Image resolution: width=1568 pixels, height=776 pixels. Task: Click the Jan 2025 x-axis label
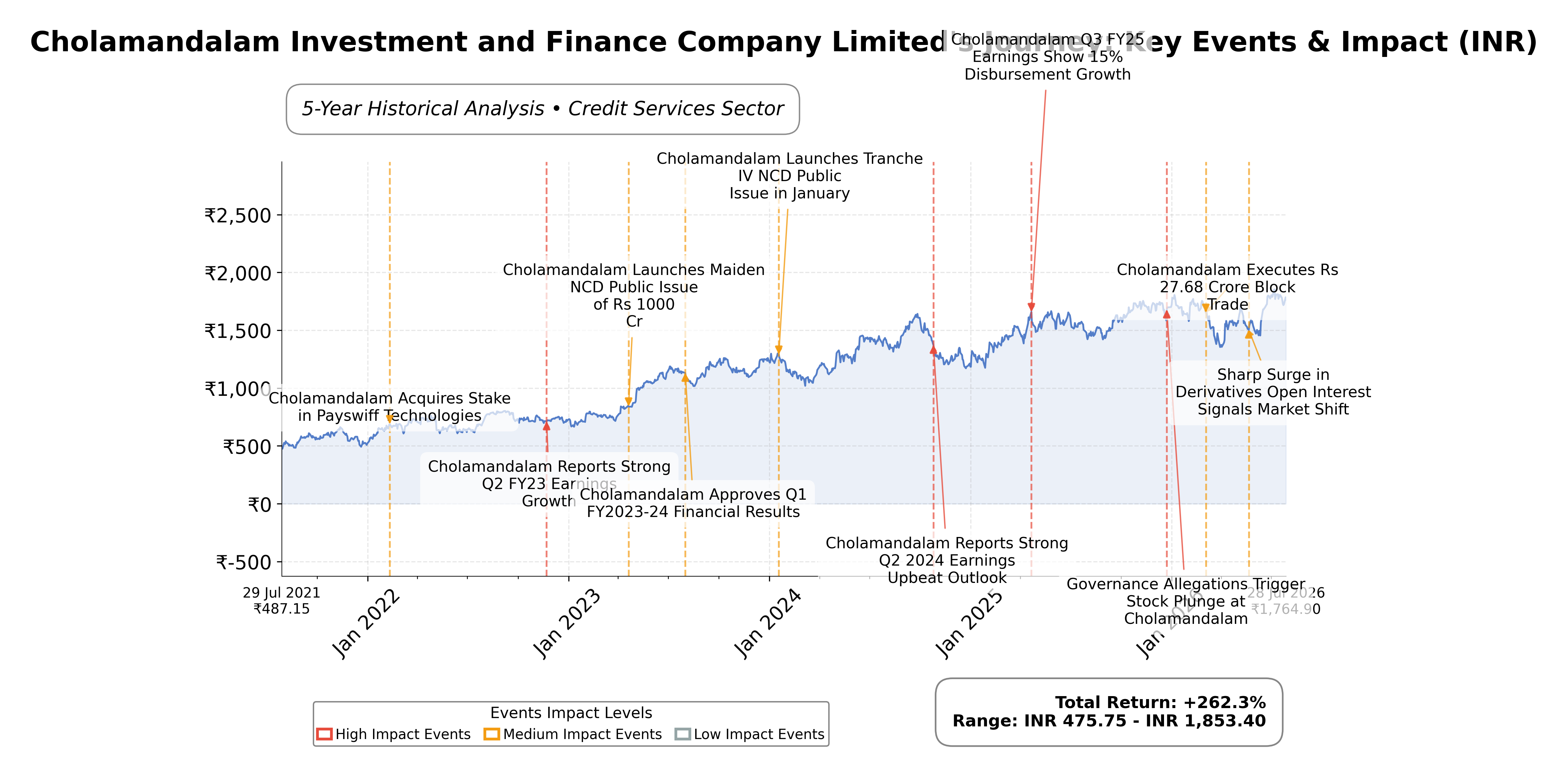970,623
